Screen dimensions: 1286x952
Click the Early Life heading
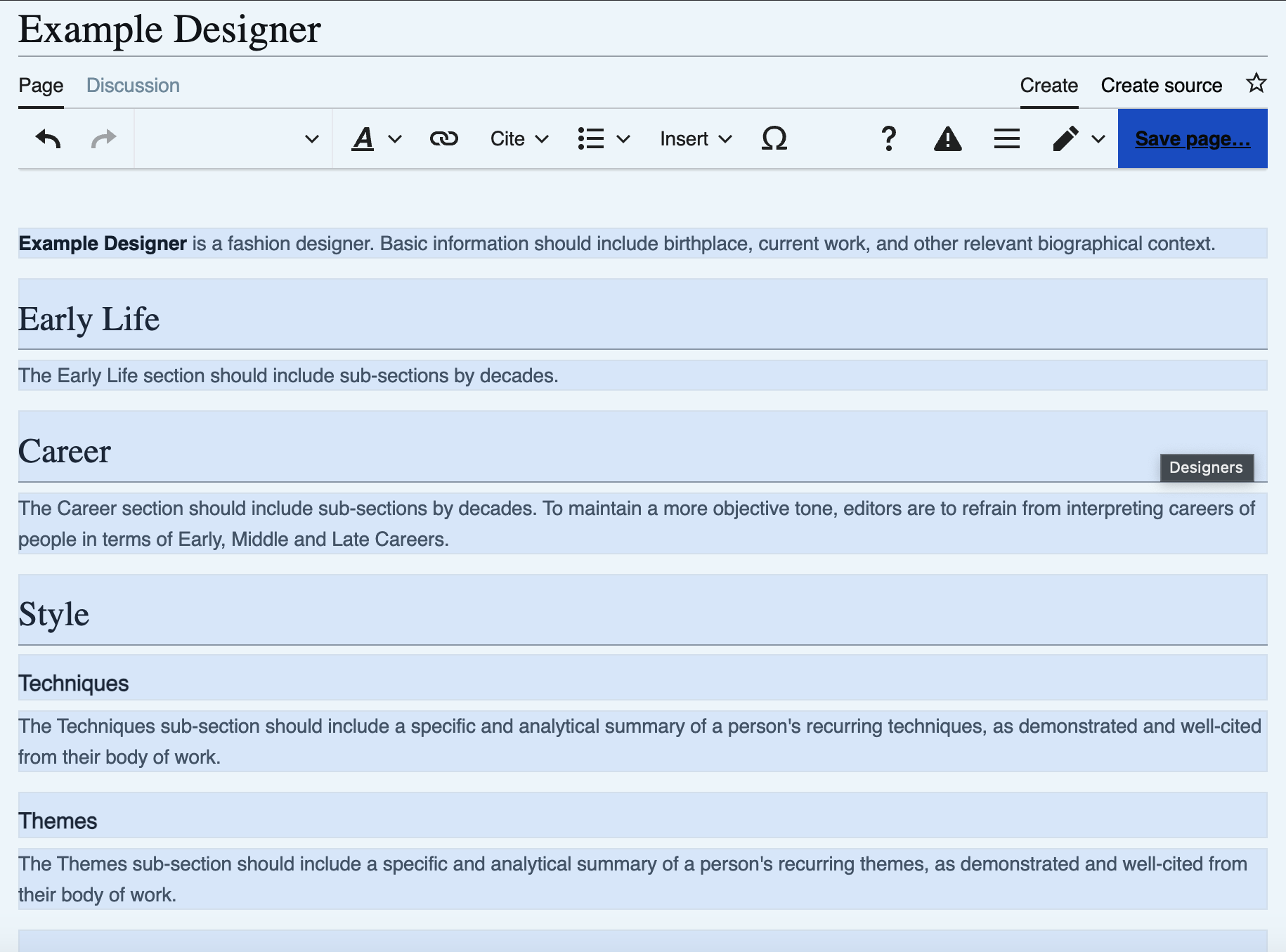pyautogui.click(x=89, y=319)
